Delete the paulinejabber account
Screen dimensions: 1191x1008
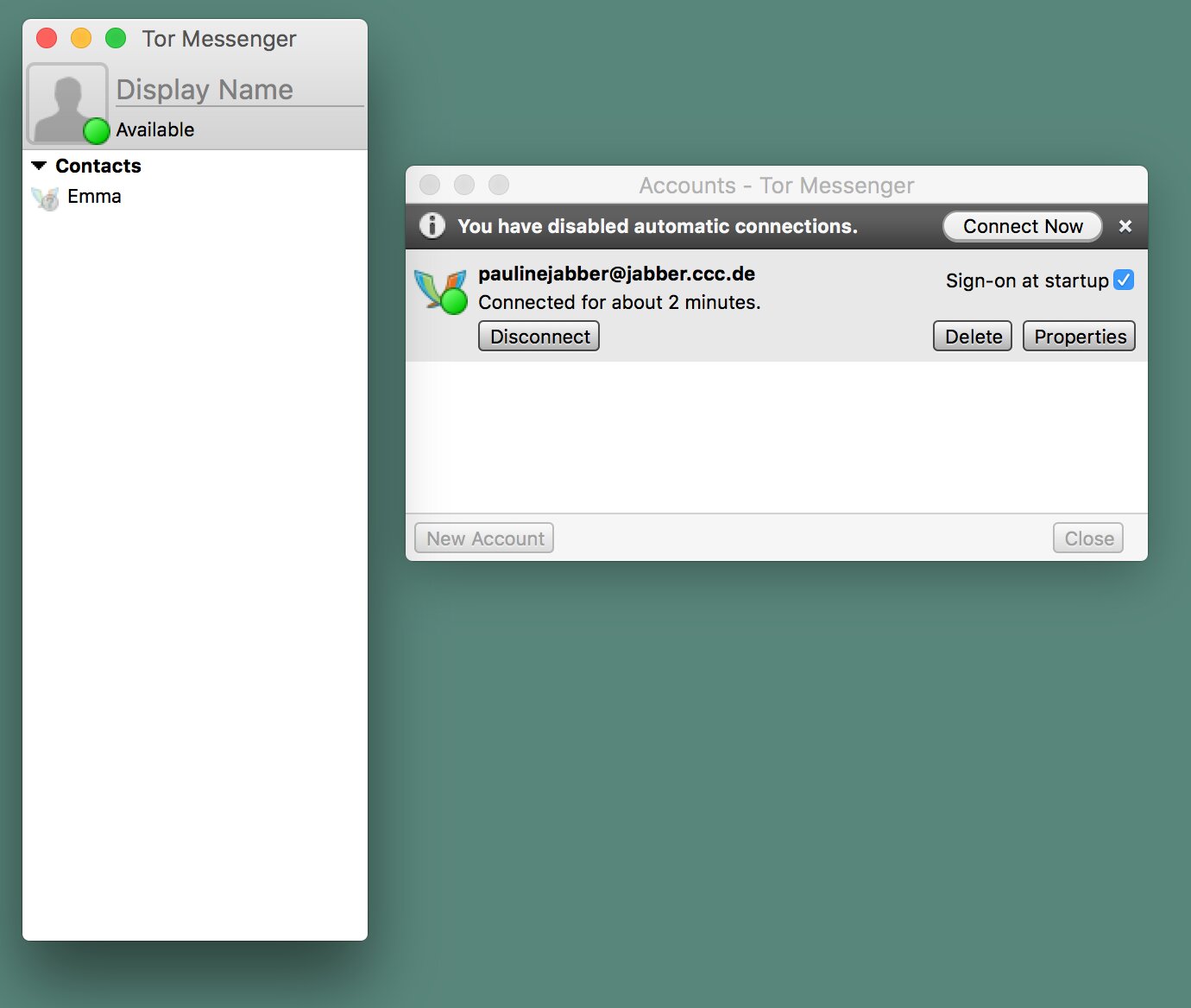pos(973,337)
